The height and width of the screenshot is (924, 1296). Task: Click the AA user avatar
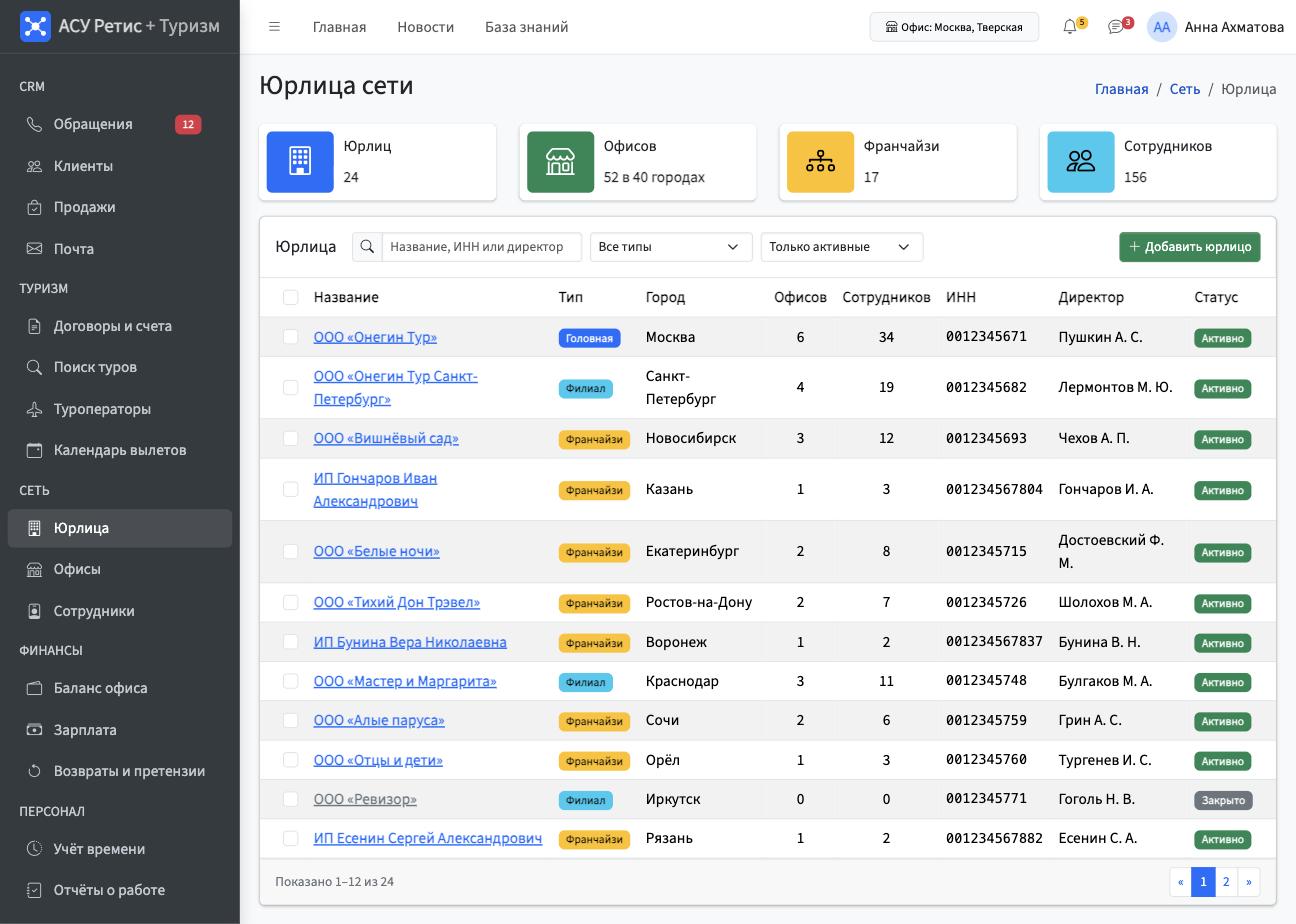(x=1161, y=27)
